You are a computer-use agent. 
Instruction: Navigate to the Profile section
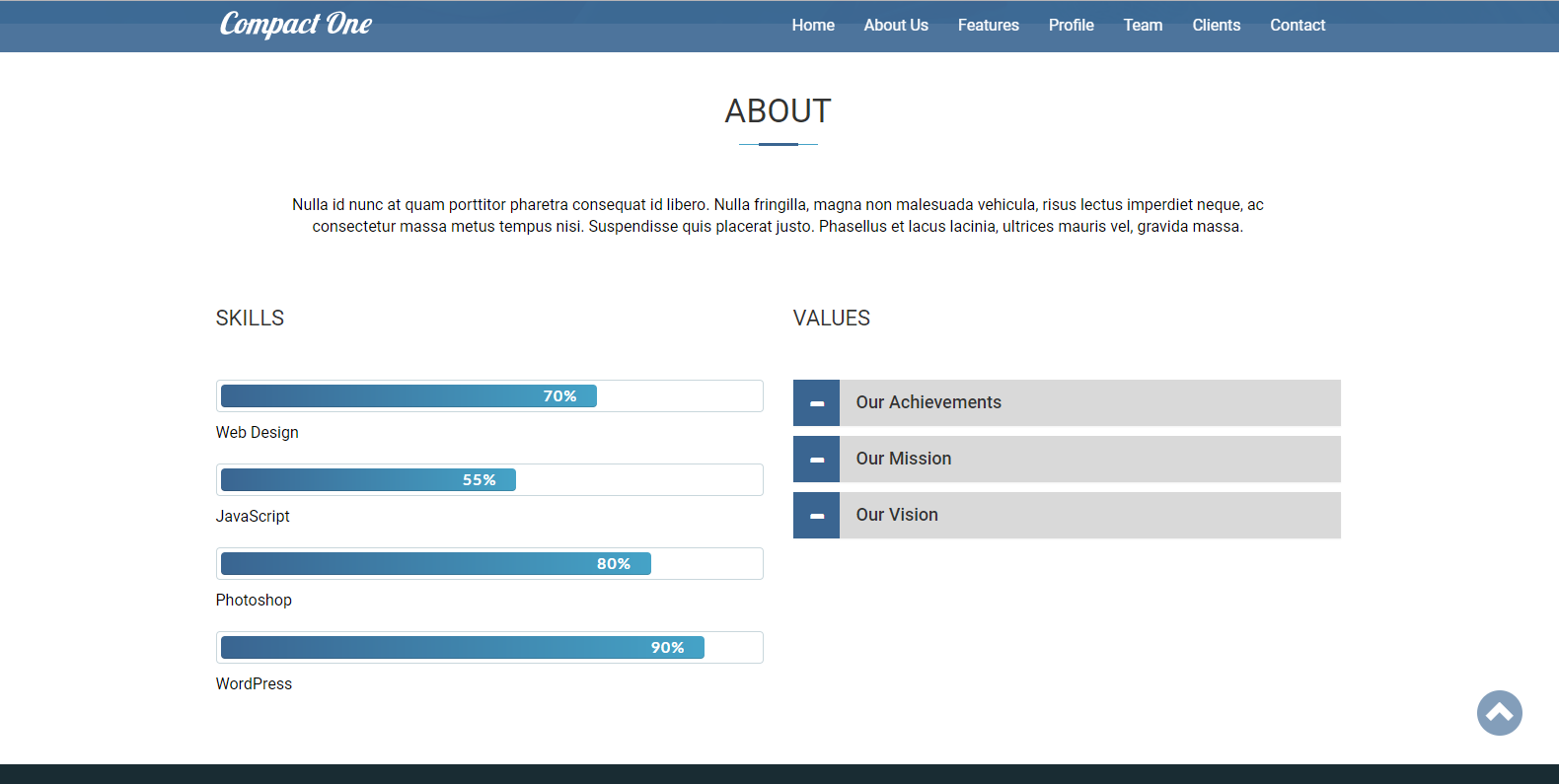coord(1071,26)
